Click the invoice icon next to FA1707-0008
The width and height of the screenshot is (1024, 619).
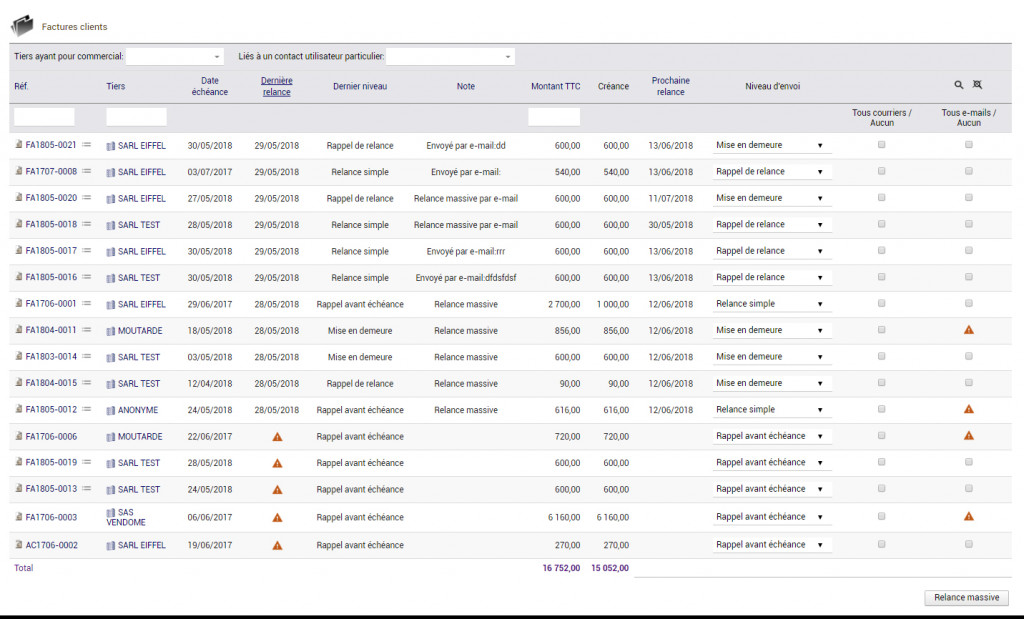(x=19, y=172)
